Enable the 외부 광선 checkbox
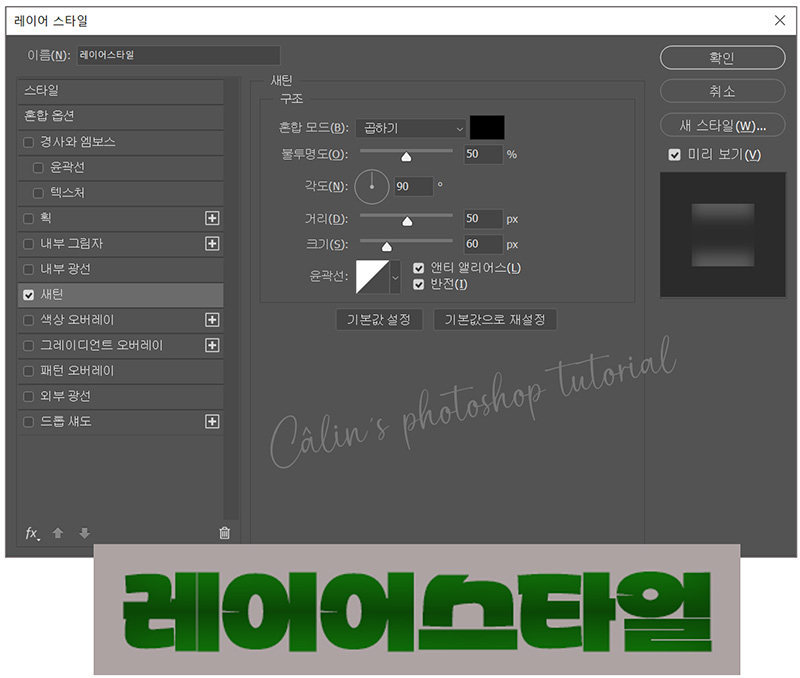 pos(29,396)
